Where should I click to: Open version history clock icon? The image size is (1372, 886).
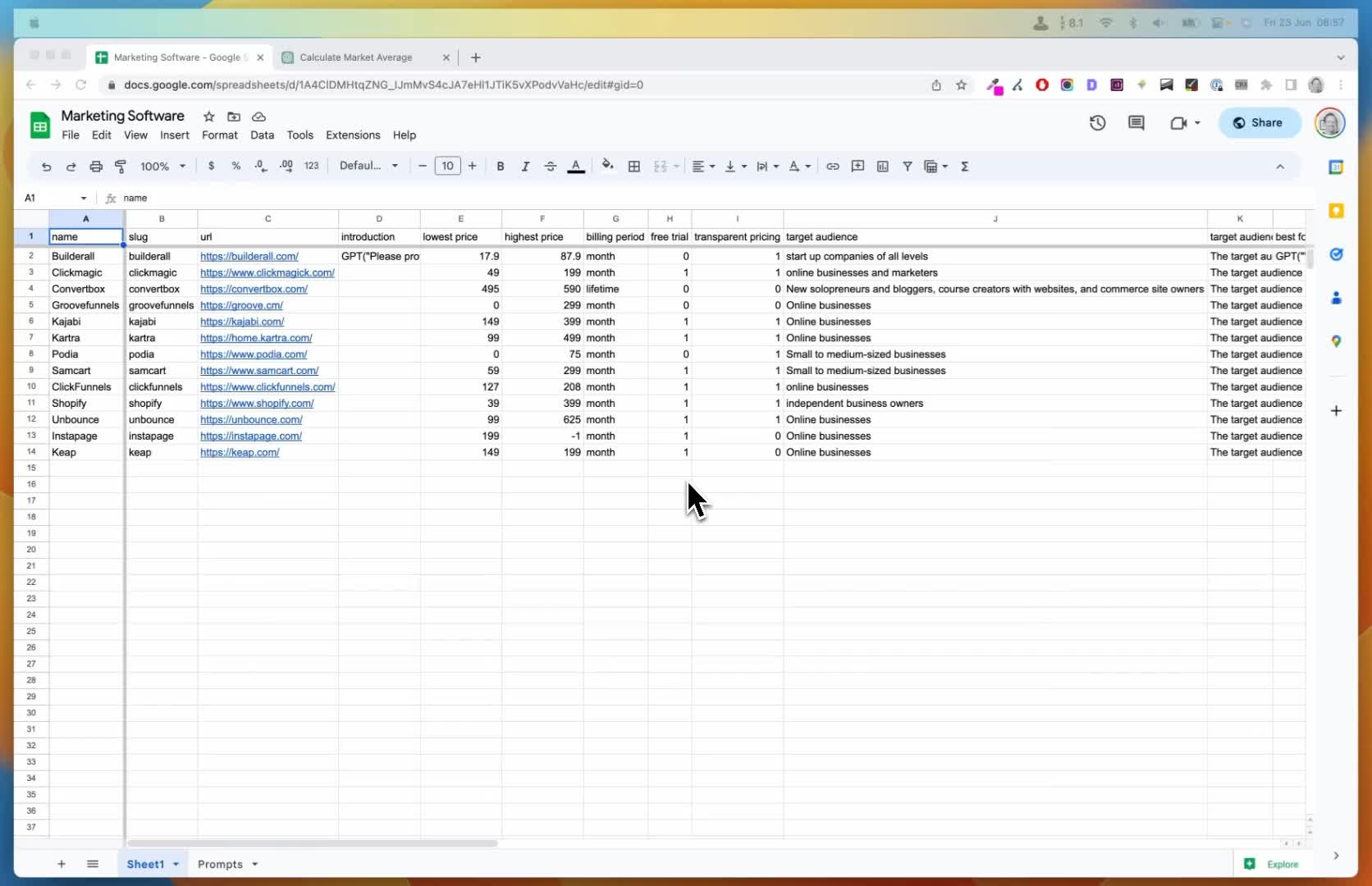(x=1097, y=123)
